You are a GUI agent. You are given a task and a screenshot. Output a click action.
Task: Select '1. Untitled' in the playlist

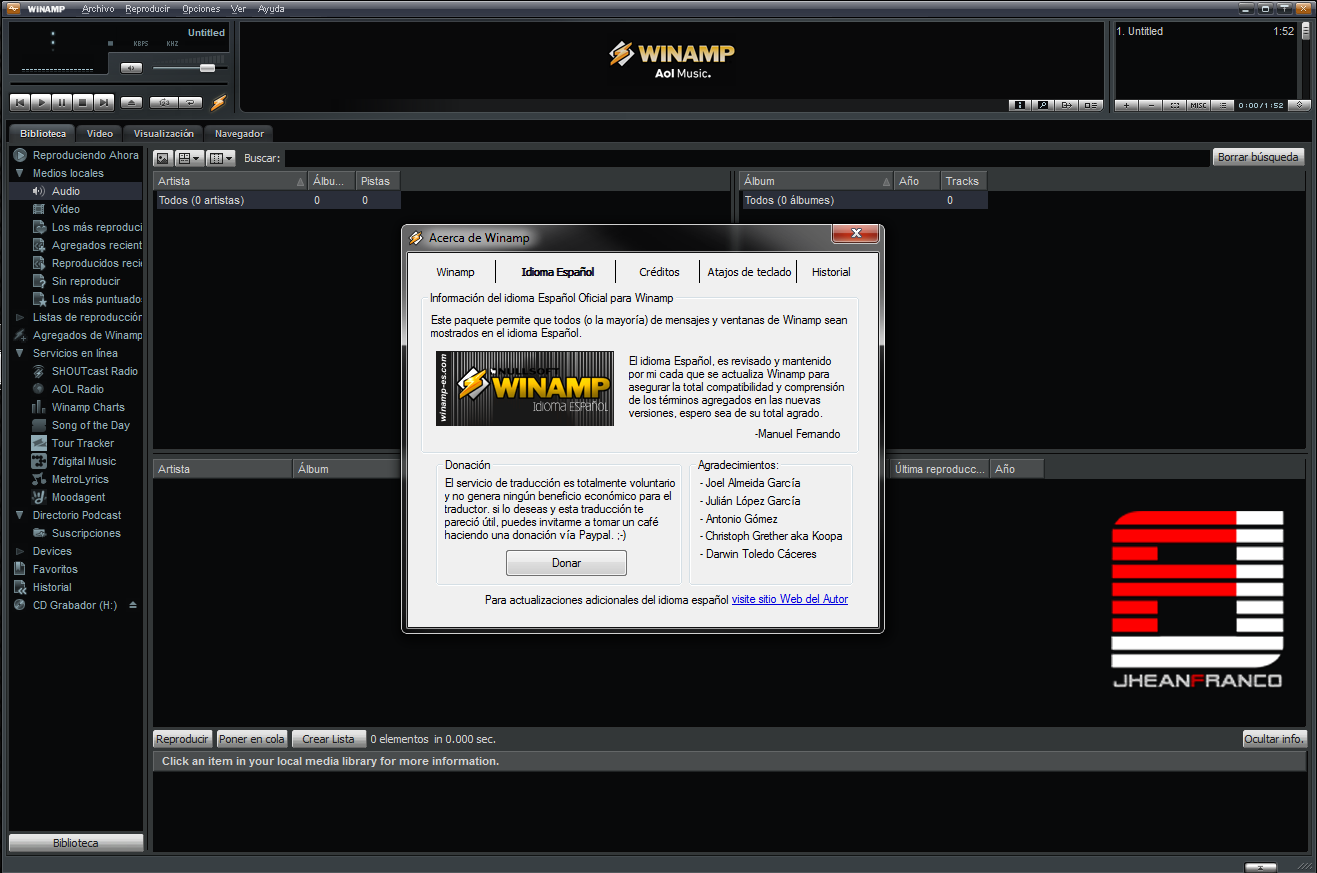1205,31
